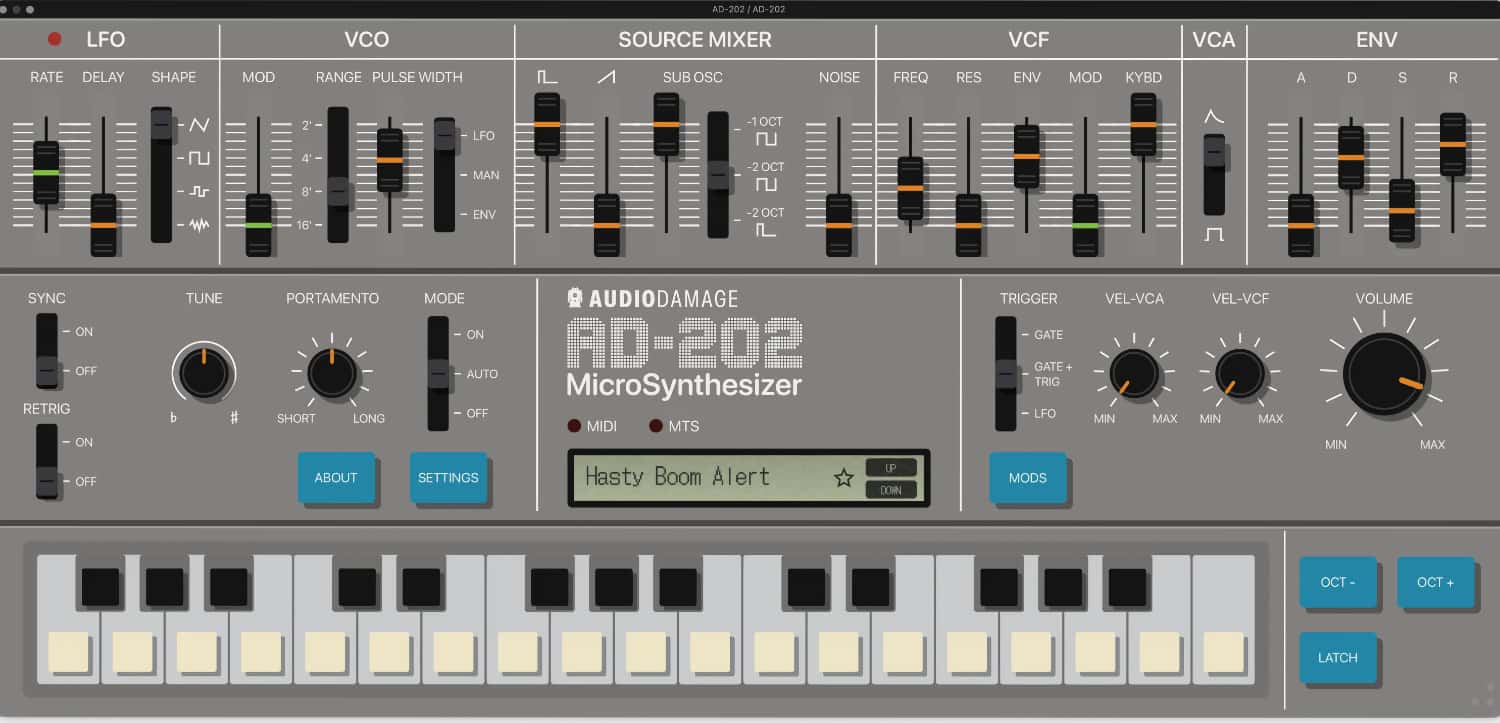Click the ENV release (R) slider handle
The width and height of the screenshot is (1500, 723).
1453,144
